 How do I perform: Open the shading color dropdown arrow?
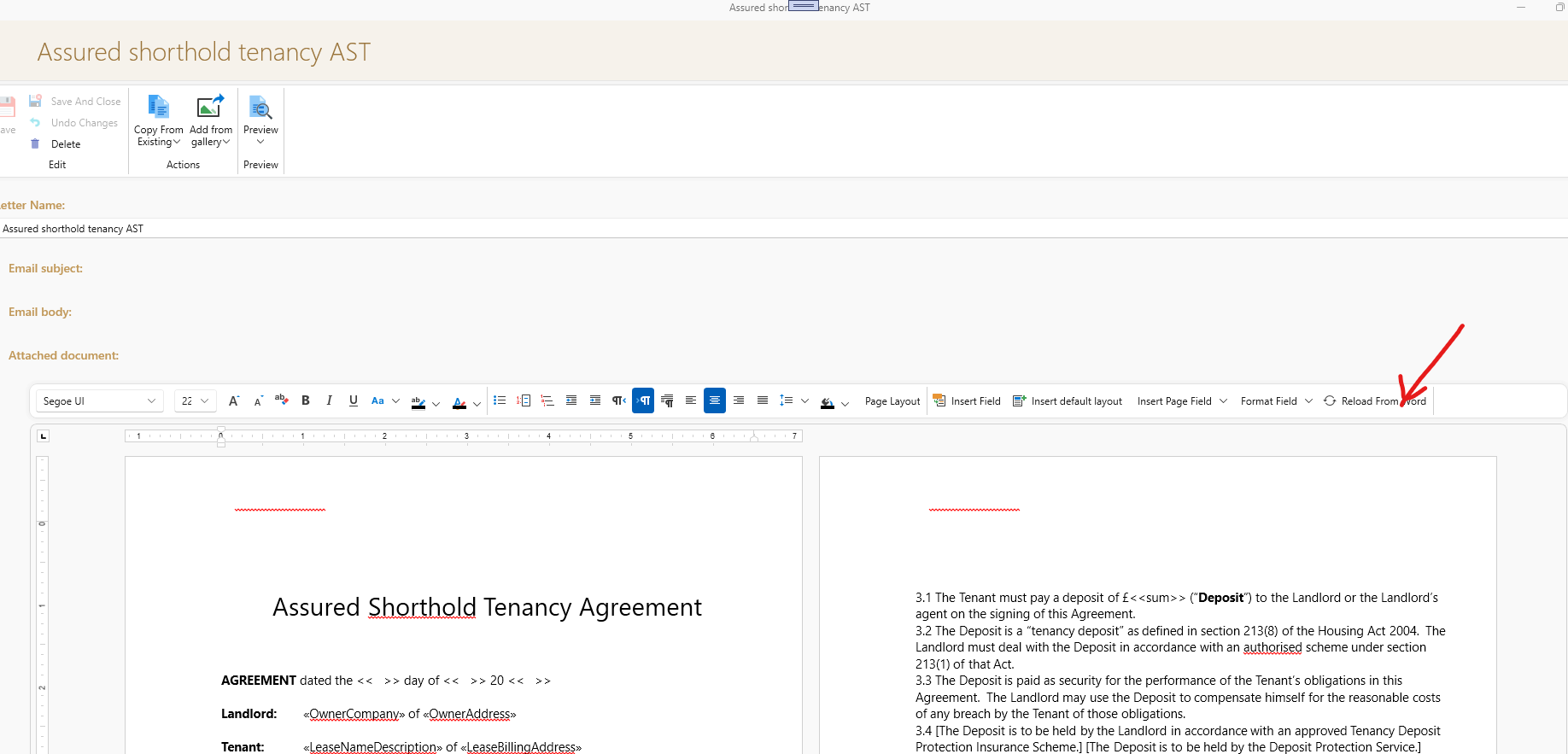click(x=845, y=404)
